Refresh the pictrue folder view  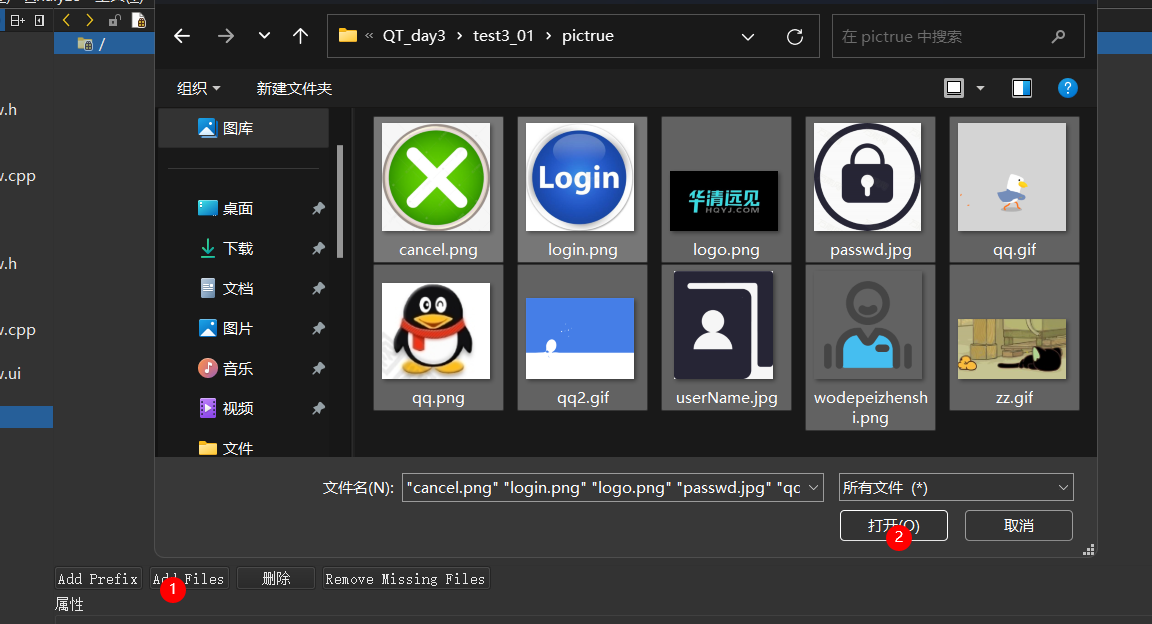pyautogui.click(x=795, y=36)
